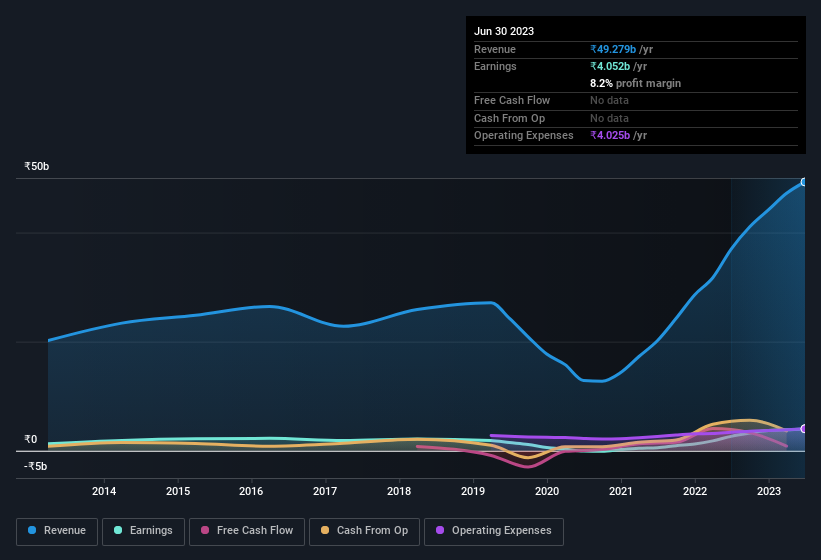This screenshot has width=821, height=560.
Task: Click the Operating Expenses label in tooltip
Action: click(524, 136)
